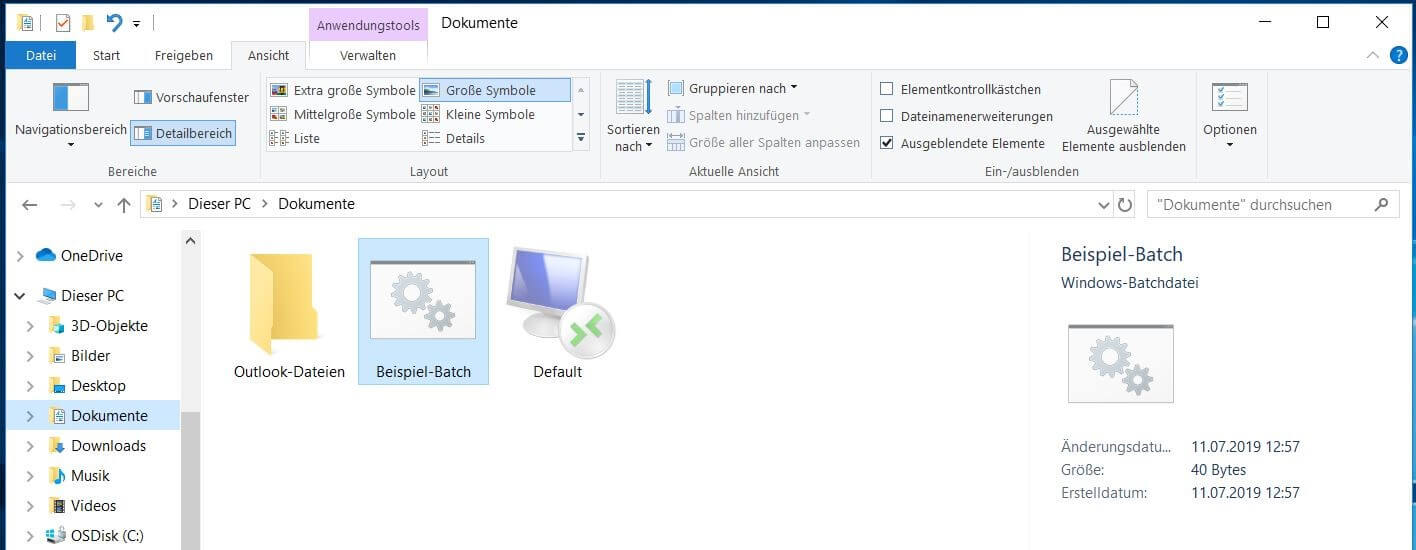Toggle the Detailbereich pane

click(x=182, y=133)
